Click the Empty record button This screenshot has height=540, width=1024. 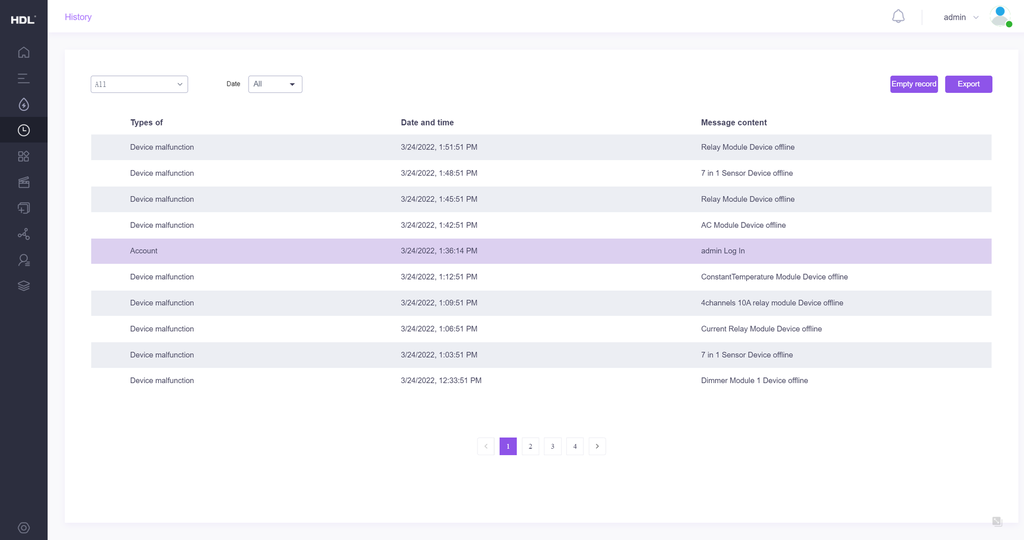click(914, 84)
